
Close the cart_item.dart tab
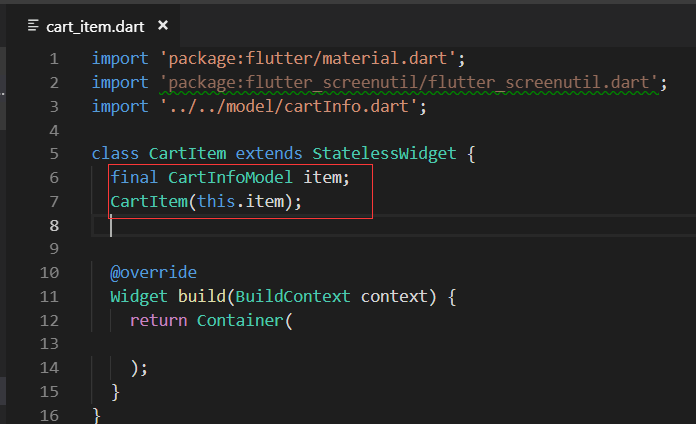coord(163,25)
